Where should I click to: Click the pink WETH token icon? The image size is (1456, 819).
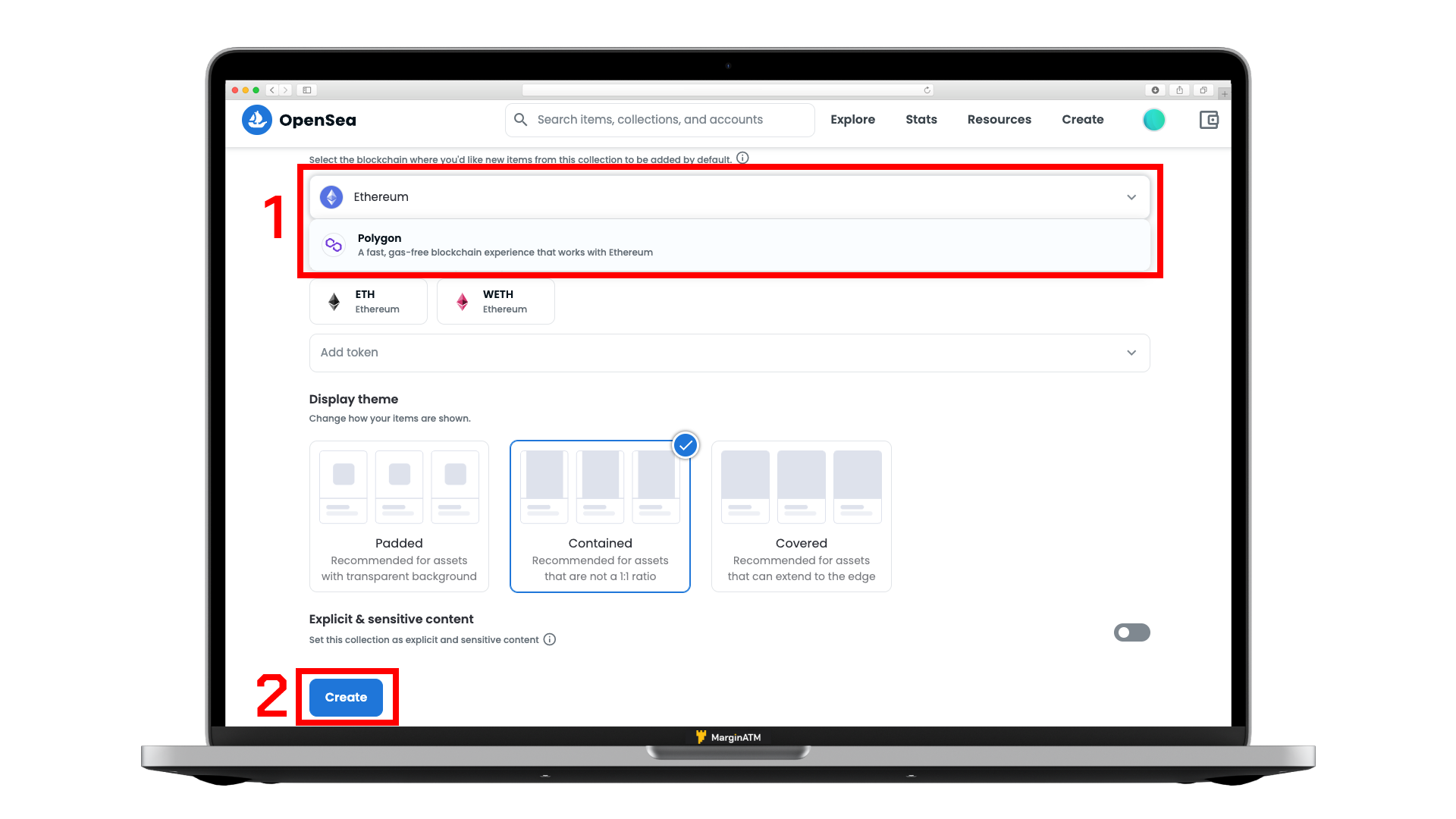click(462, 302)
